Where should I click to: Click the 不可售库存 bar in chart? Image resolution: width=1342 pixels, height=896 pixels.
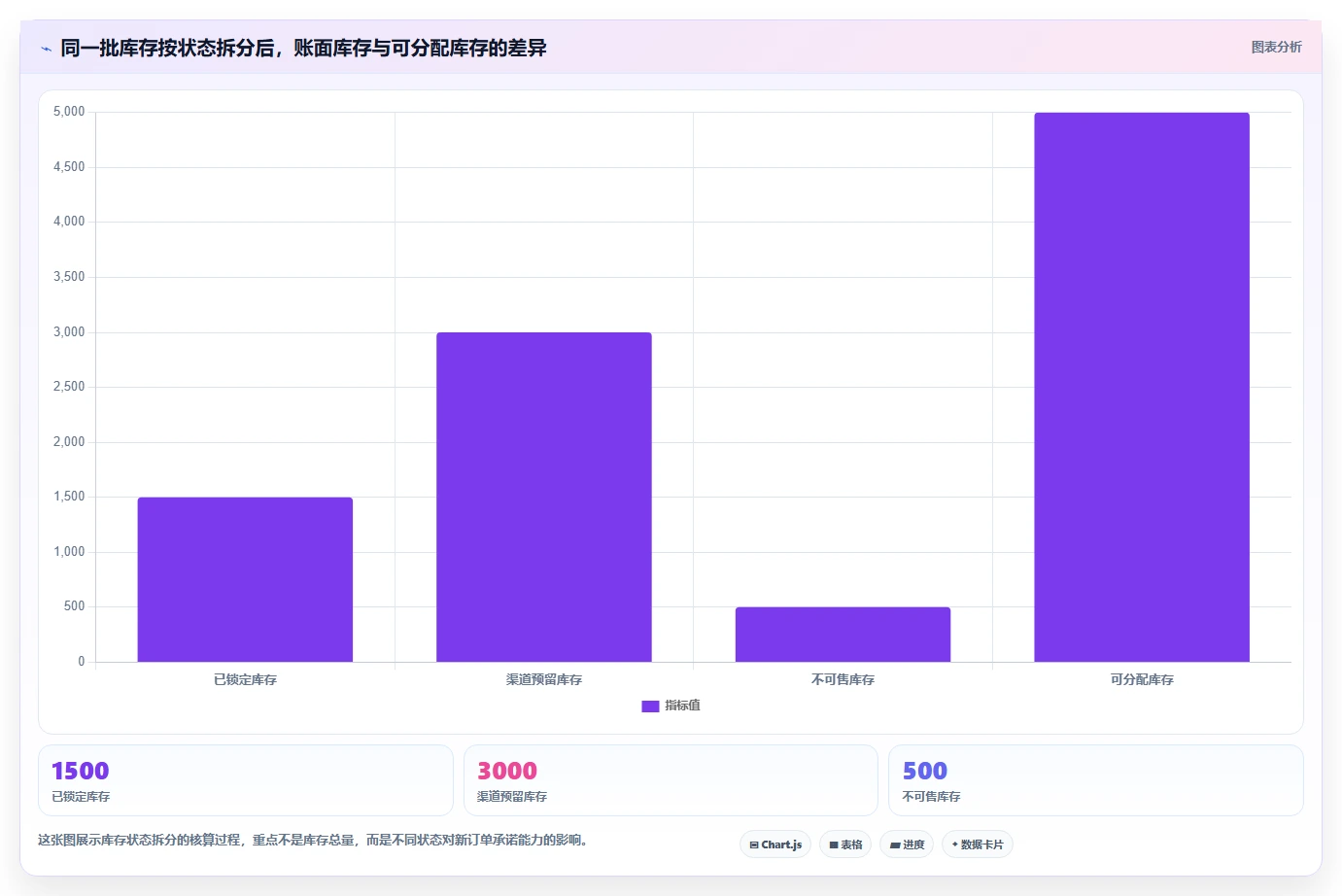(x=843, y=635)
